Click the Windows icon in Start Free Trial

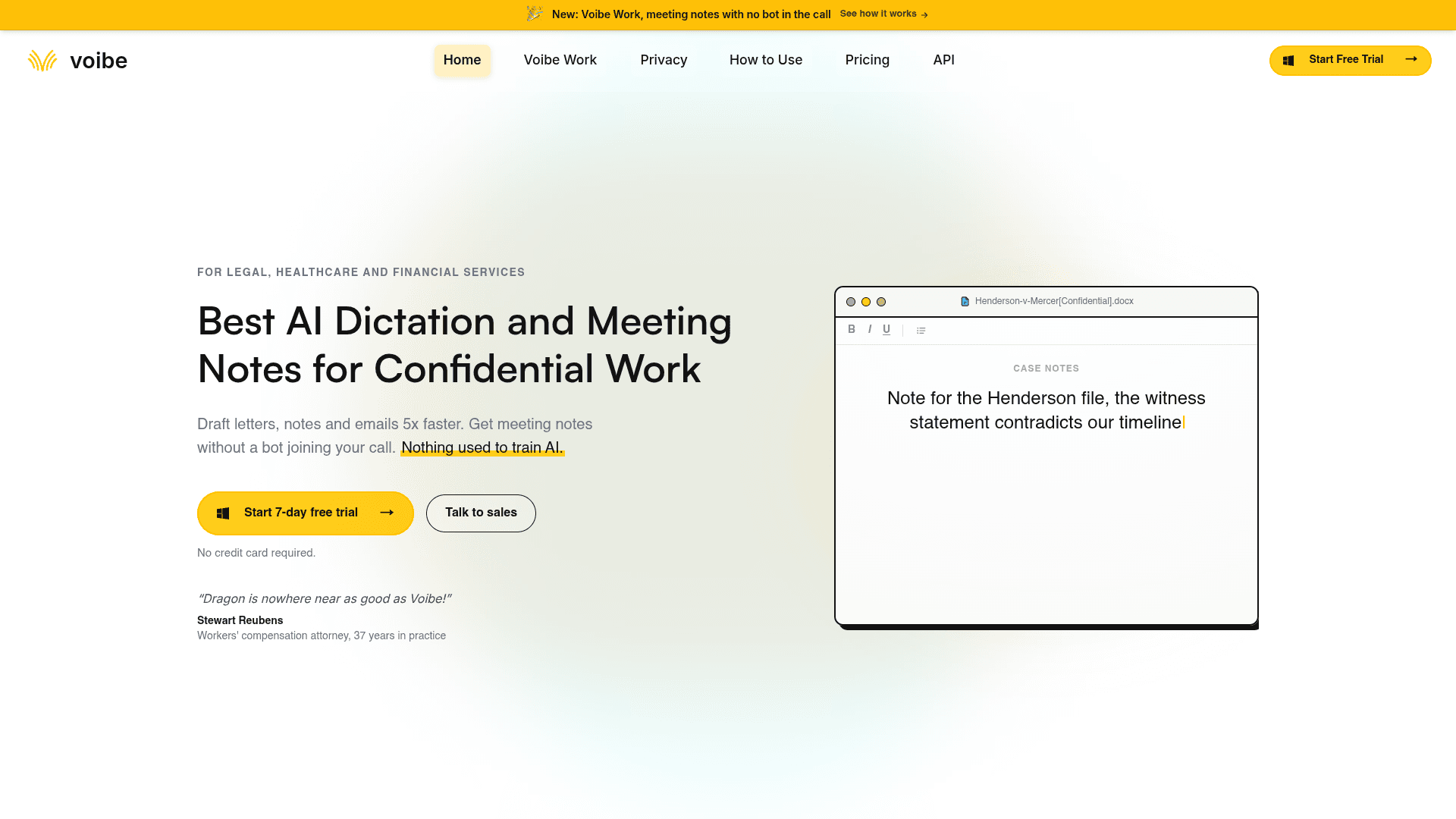pyautogui.click(x=1288, y=60)
